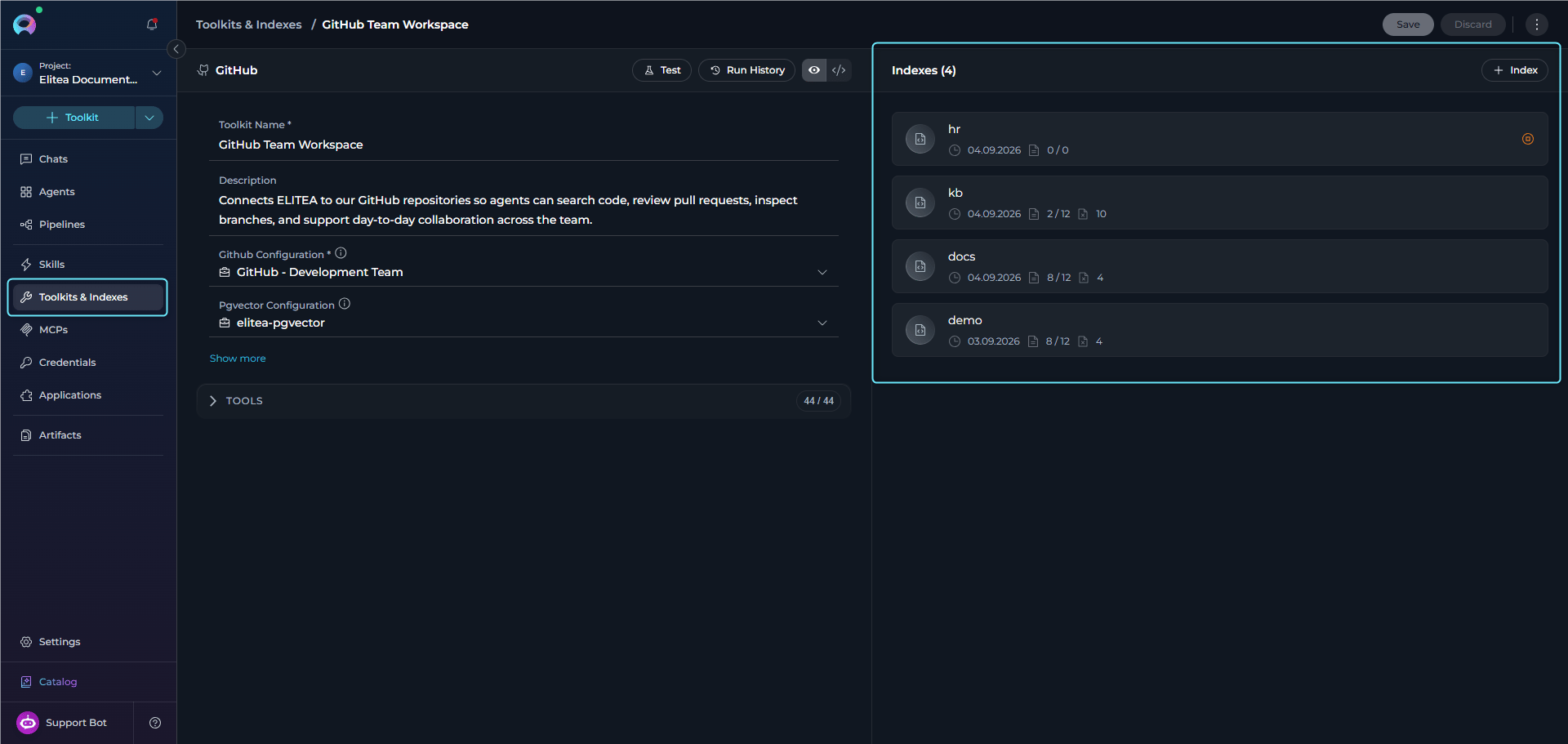Click the Discard button

1472,25
